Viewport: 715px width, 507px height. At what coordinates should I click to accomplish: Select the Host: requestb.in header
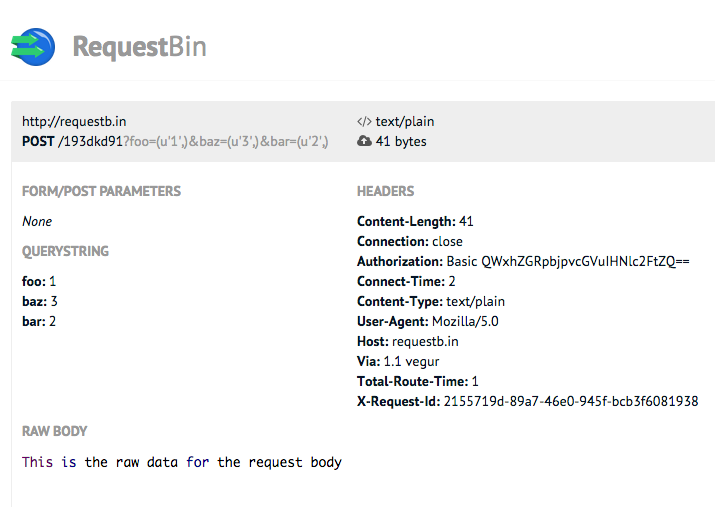point(408,341)
